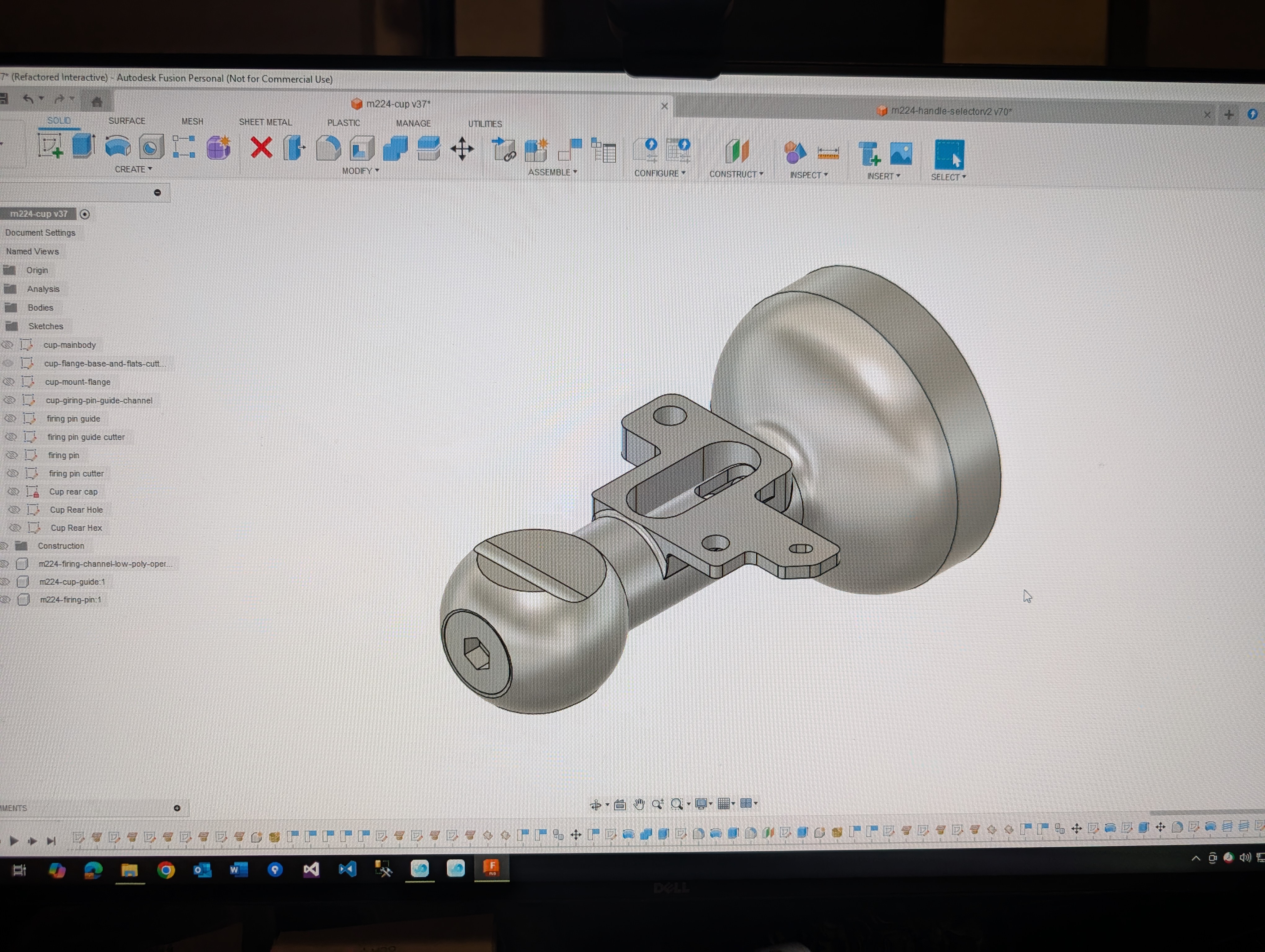Click the Pan hand navigation icon
This screenshot has width=1265, height=952.
tap(639, 804)
